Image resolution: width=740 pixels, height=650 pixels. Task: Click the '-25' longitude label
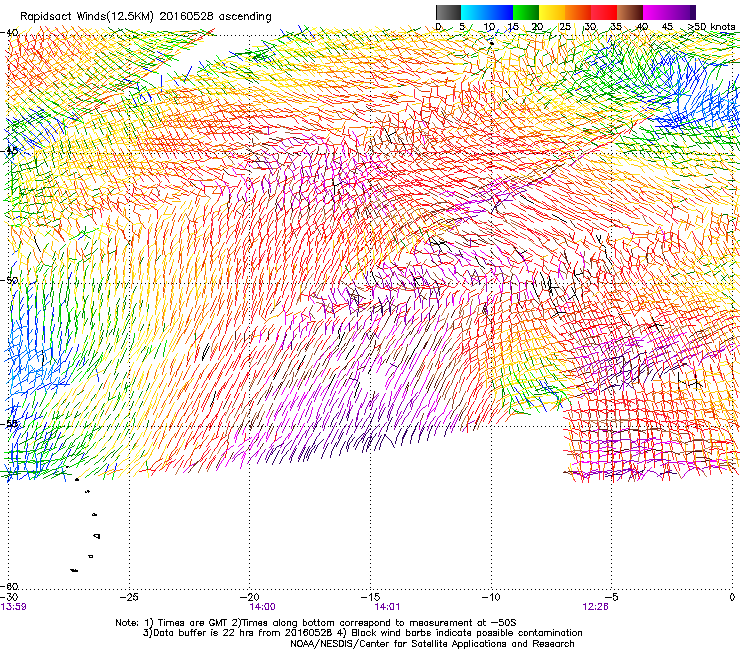129,597
